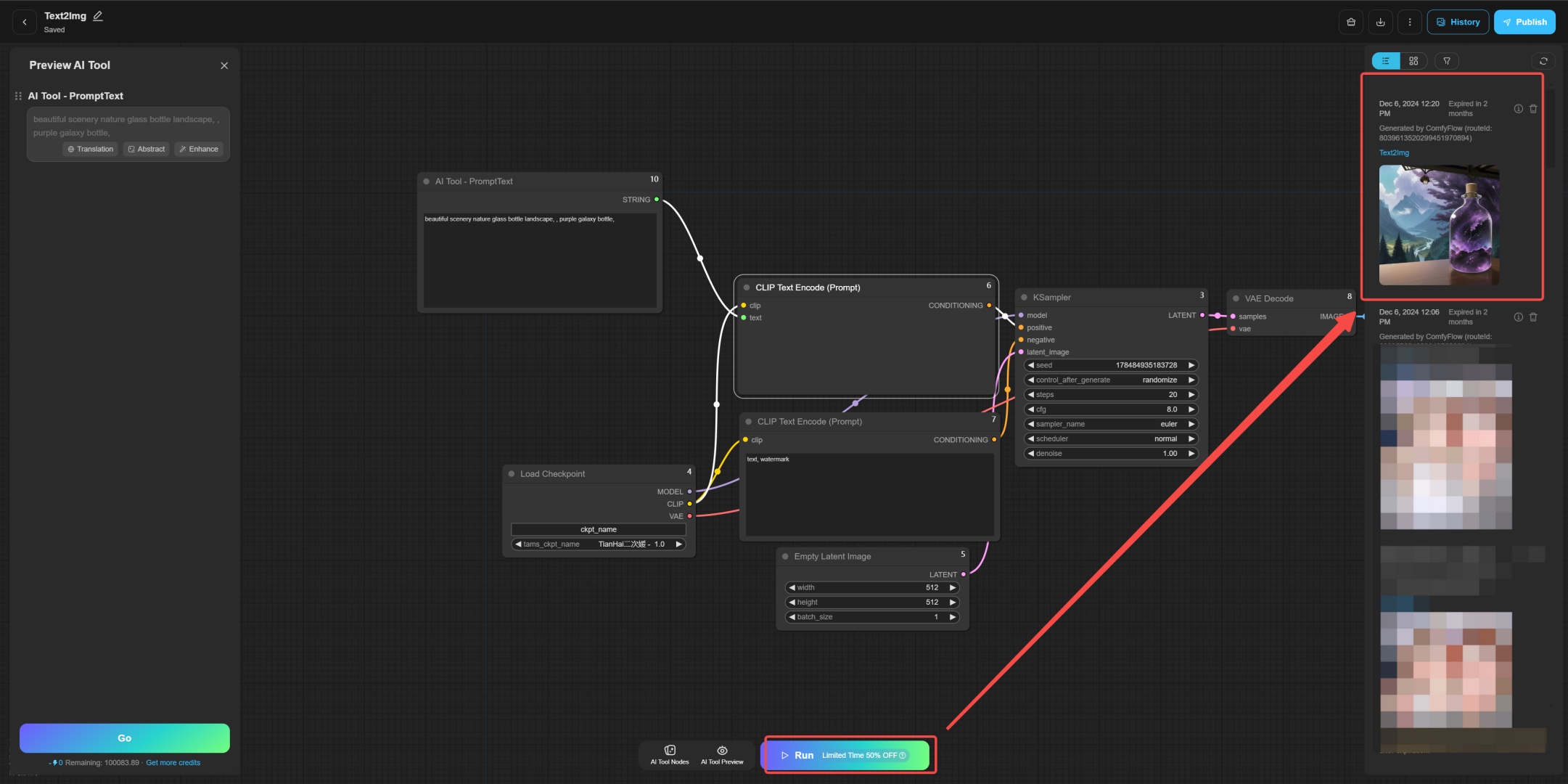Increase the steps value with right arrow
Viewport: 1568px width, 784px height.
point(1191,395)
